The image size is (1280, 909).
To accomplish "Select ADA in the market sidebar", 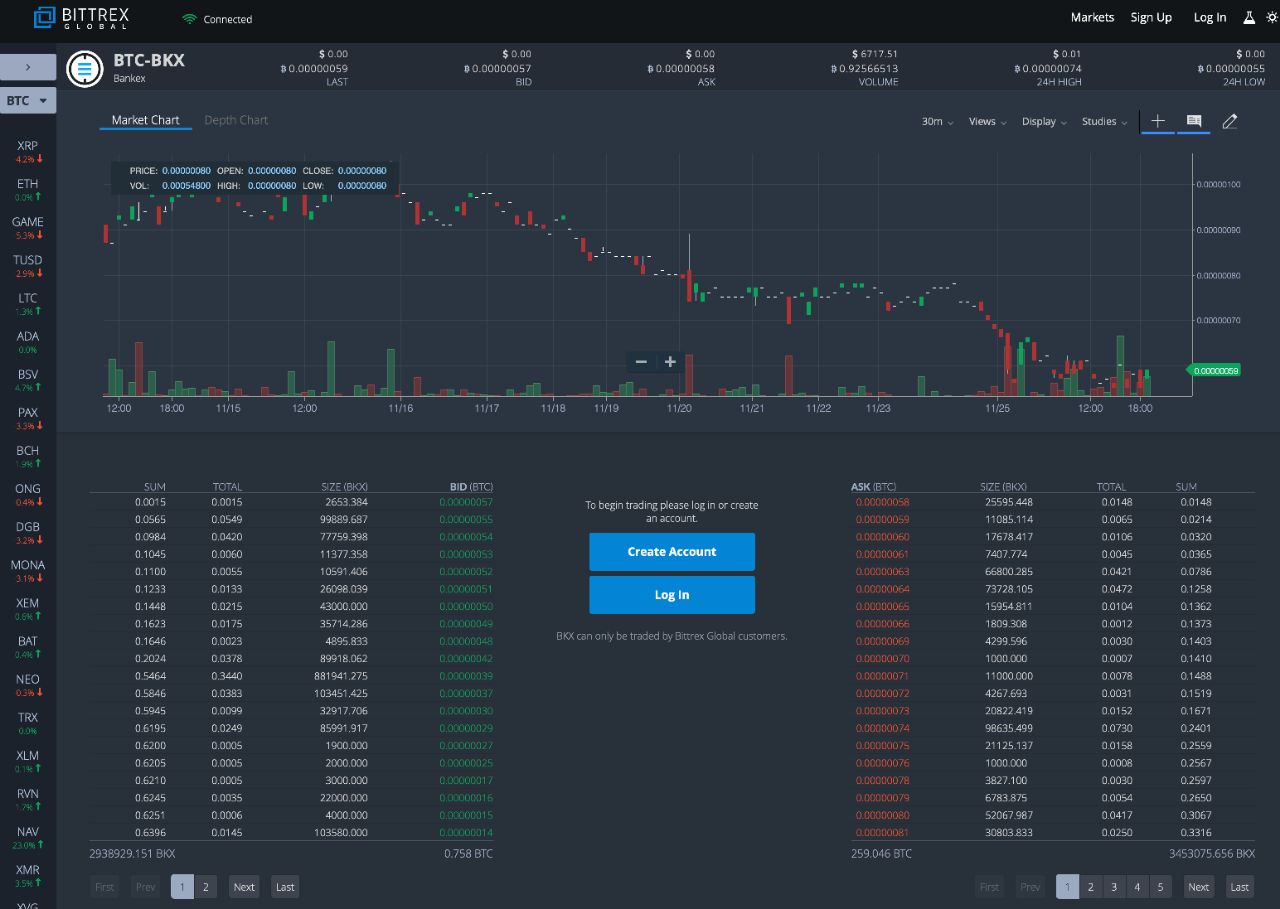I will 28,342.
